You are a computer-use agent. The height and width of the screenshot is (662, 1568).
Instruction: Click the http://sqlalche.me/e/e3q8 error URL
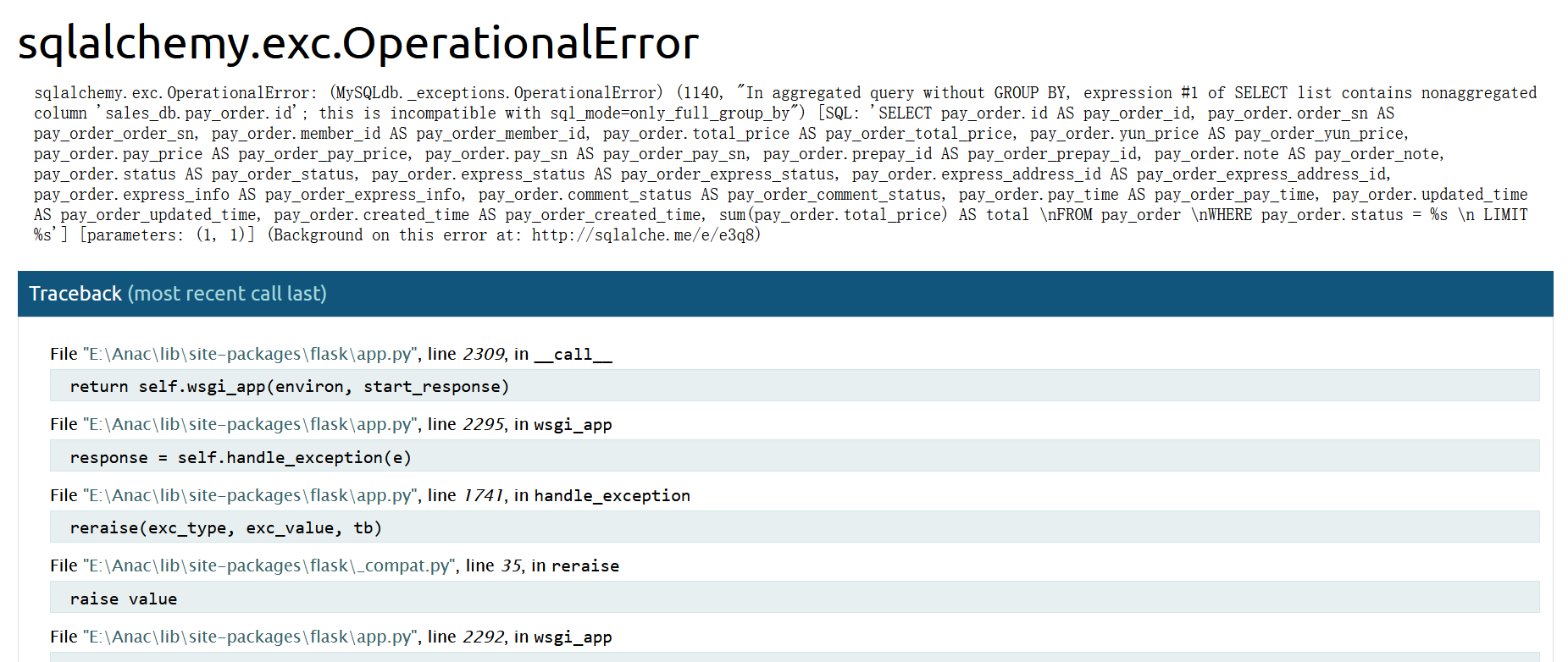coord(642,235)
